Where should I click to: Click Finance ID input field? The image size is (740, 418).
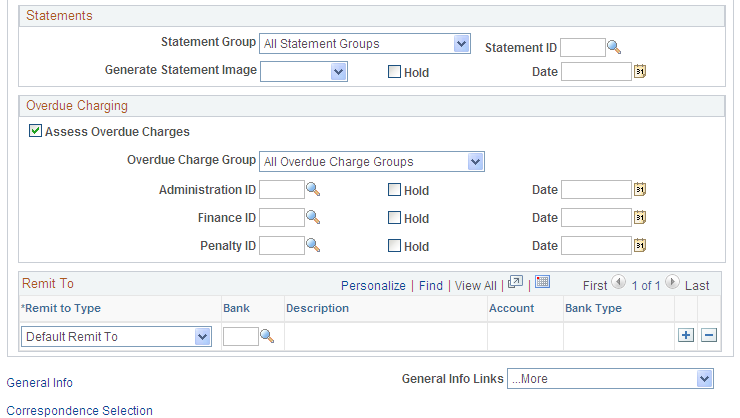coord(282,217)
